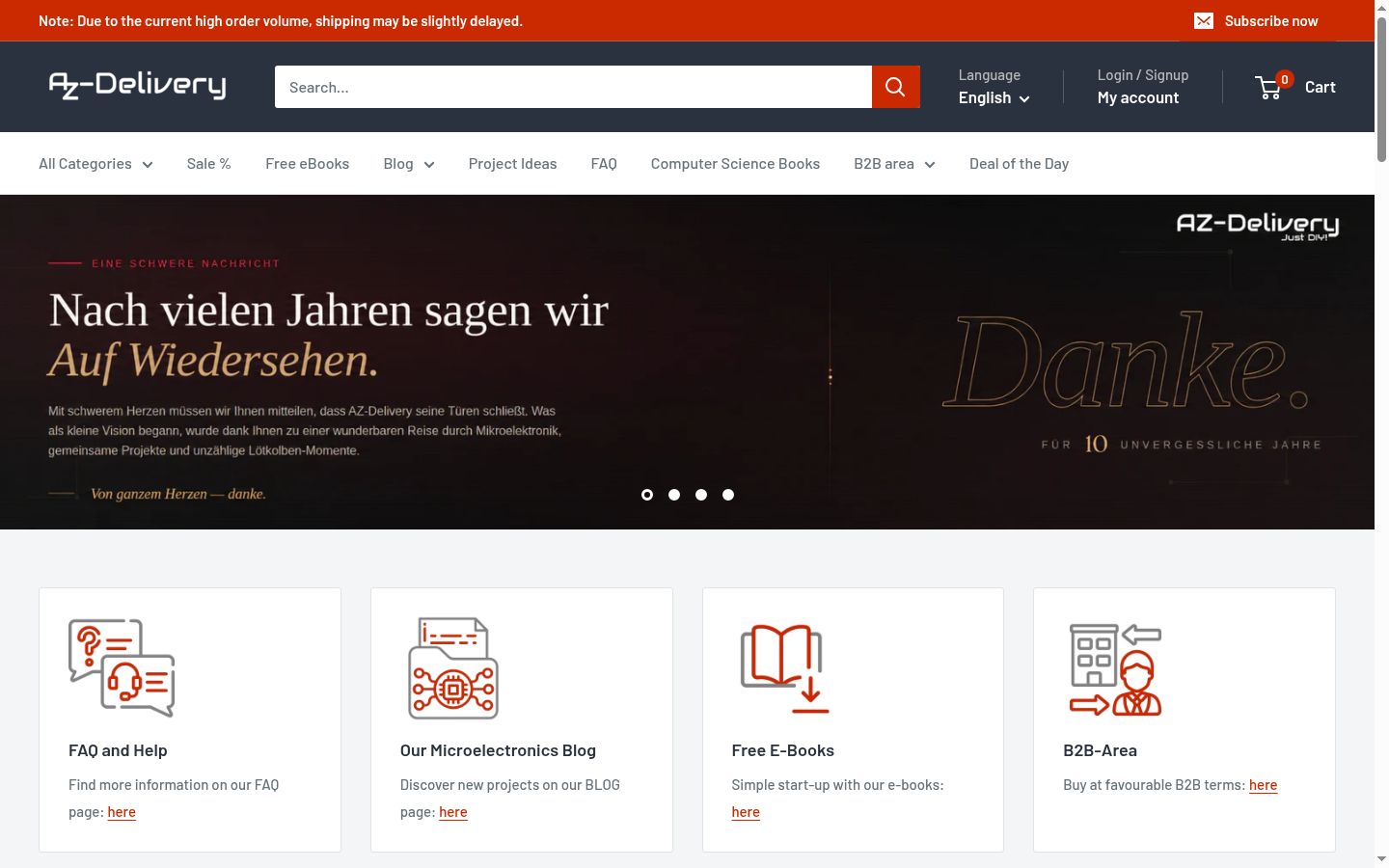Image resolution: width=1389 pixels, height=868 pixels.
Task: Click the B2B-Area building and person icon
Action: point(1116,669)
